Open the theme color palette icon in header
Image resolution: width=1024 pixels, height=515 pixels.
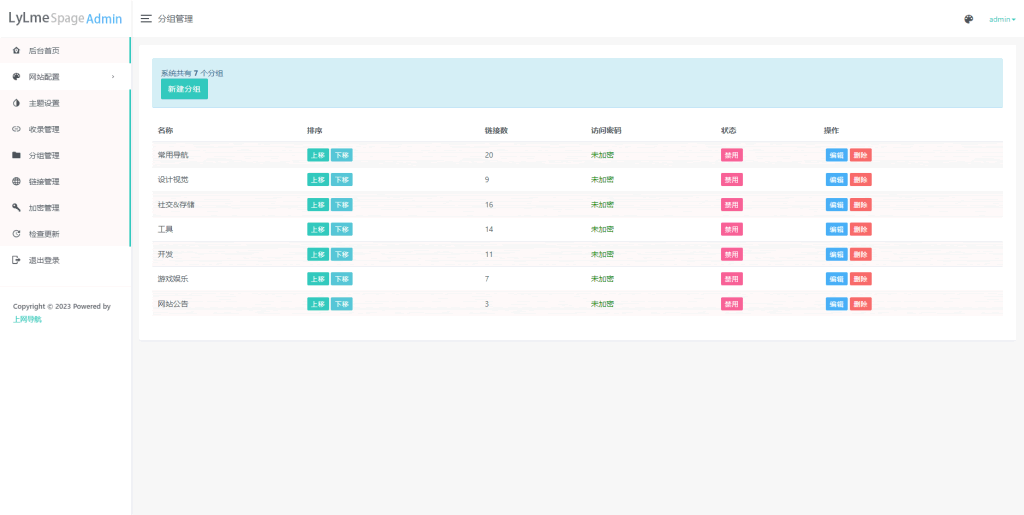pyautogui.click(x=968, y=19)
